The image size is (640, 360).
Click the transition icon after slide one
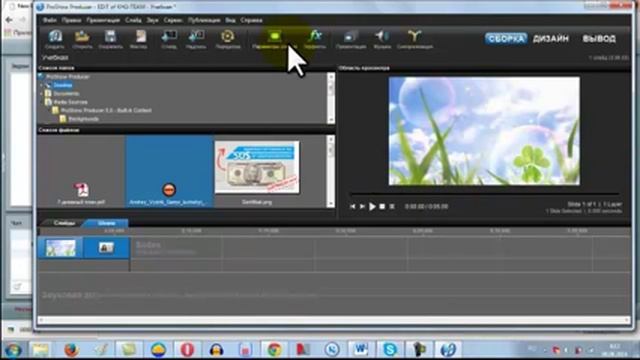click(106, 248)
